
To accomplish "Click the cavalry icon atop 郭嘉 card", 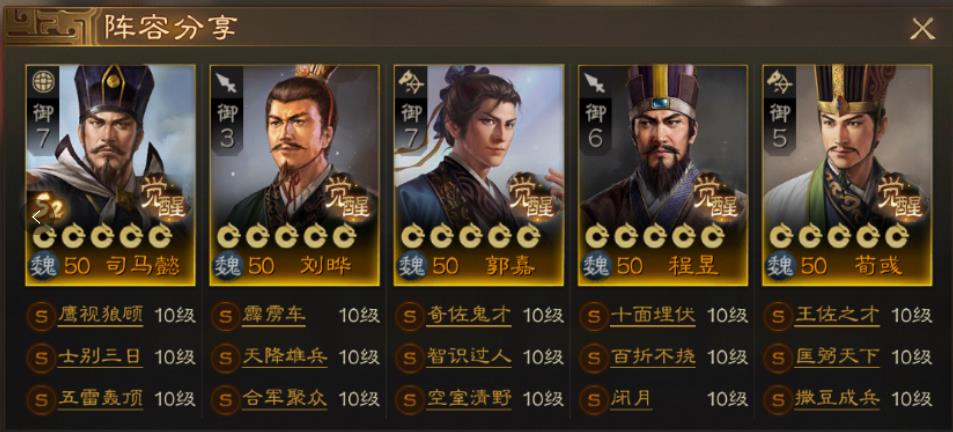I will click(x=411, y=80).
